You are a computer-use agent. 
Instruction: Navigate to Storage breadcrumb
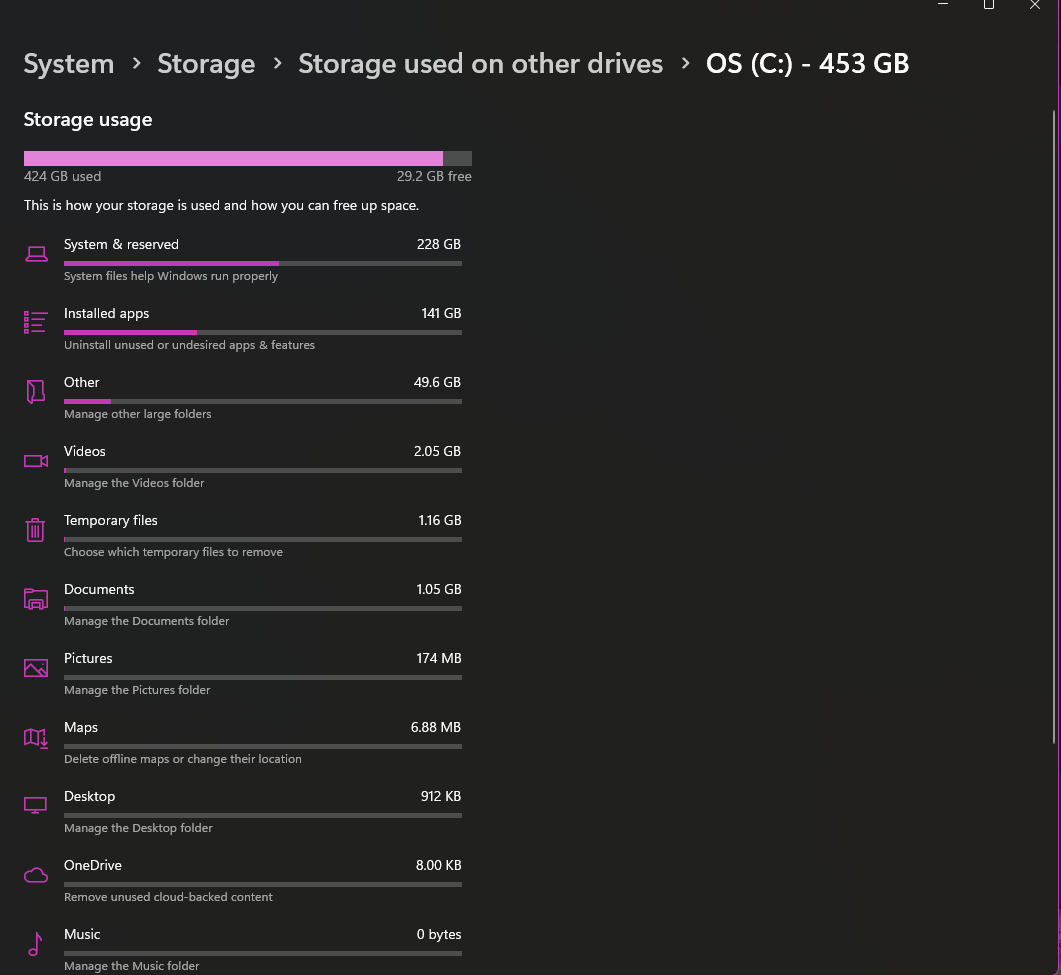[206, 64]
